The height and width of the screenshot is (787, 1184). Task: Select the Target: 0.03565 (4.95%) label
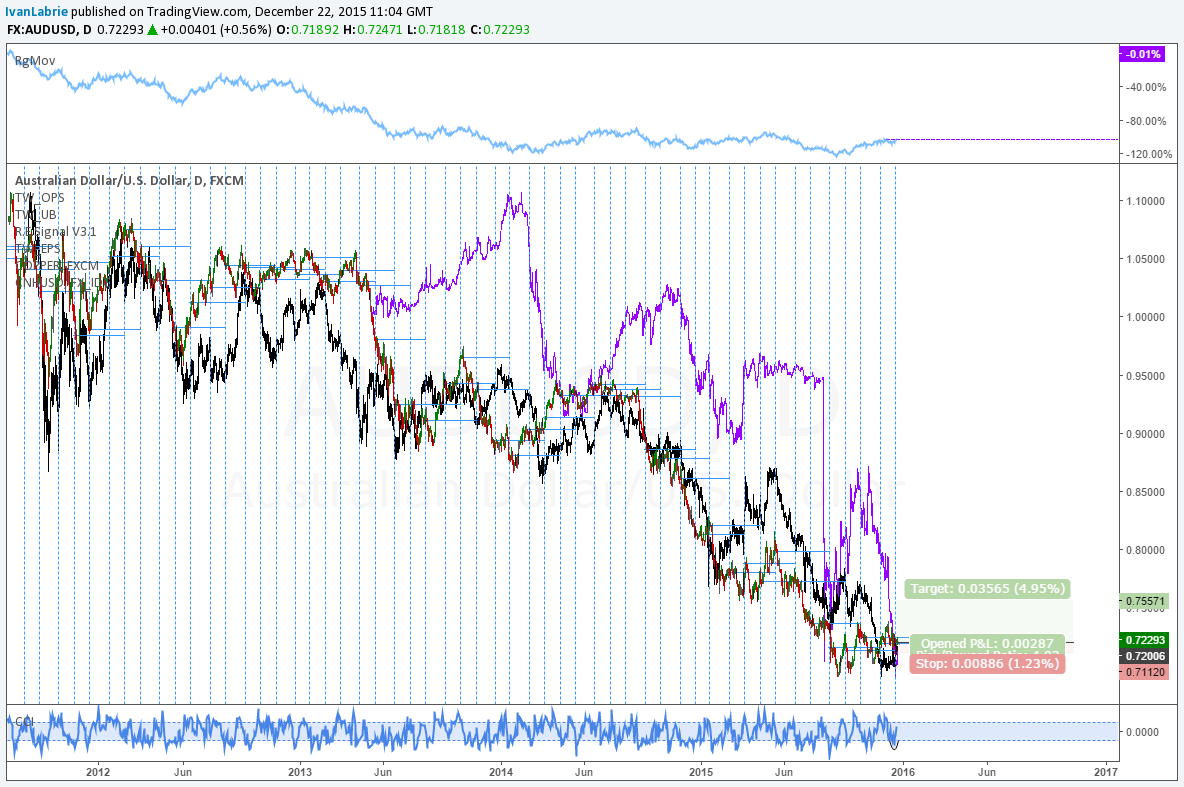coord(987,588)
